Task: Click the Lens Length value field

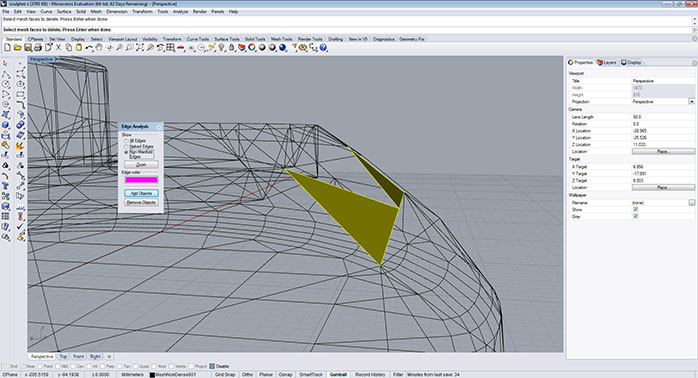Action: coord(663,117)
